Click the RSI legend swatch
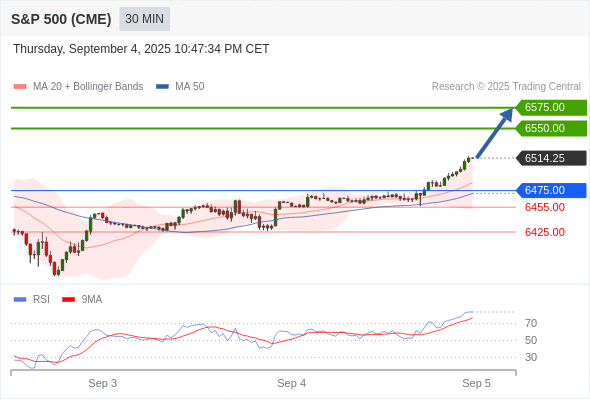The image size is (590, 400). tap(20, 300)
